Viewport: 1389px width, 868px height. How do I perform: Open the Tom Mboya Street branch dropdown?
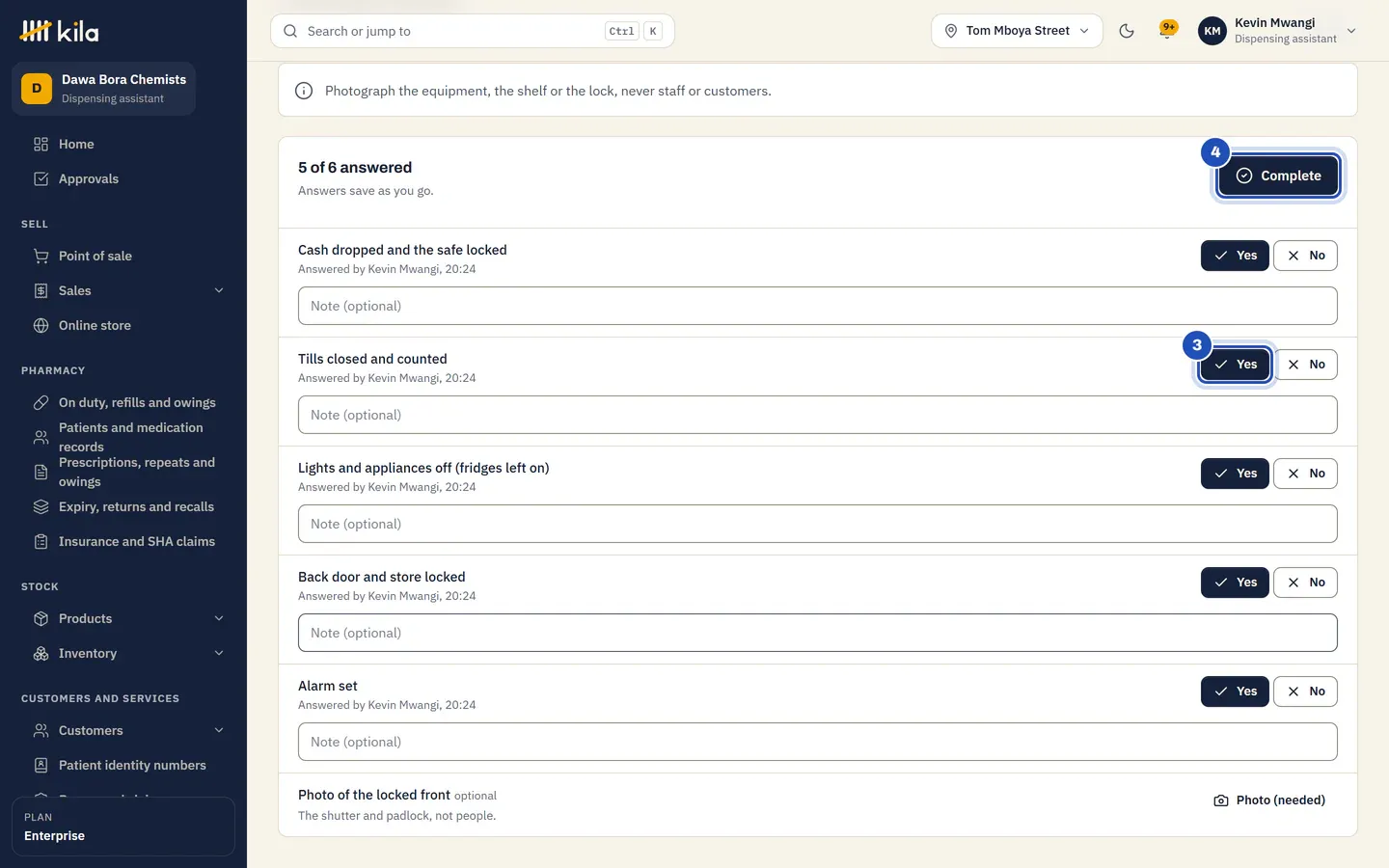pos(1017,31)
